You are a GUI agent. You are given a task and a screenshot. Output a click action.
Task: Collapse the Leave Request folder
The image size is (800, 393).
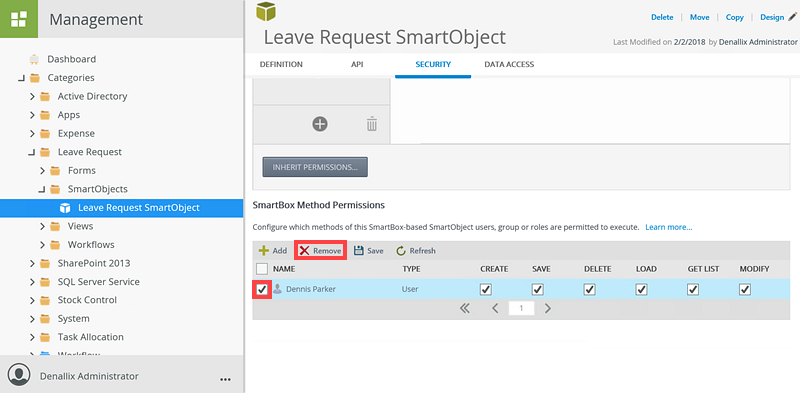pyautogui.click(x=32, y=152)
